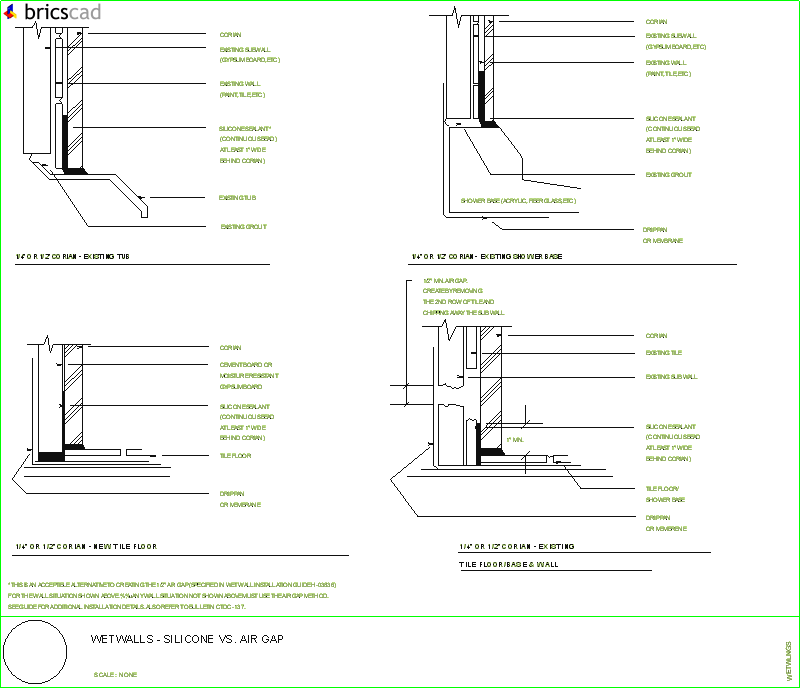
Task: Select the title '1/4" OR 1/2" CORIAN - NEW TILE FLOOR'
Action: click(x=86, y=547)
